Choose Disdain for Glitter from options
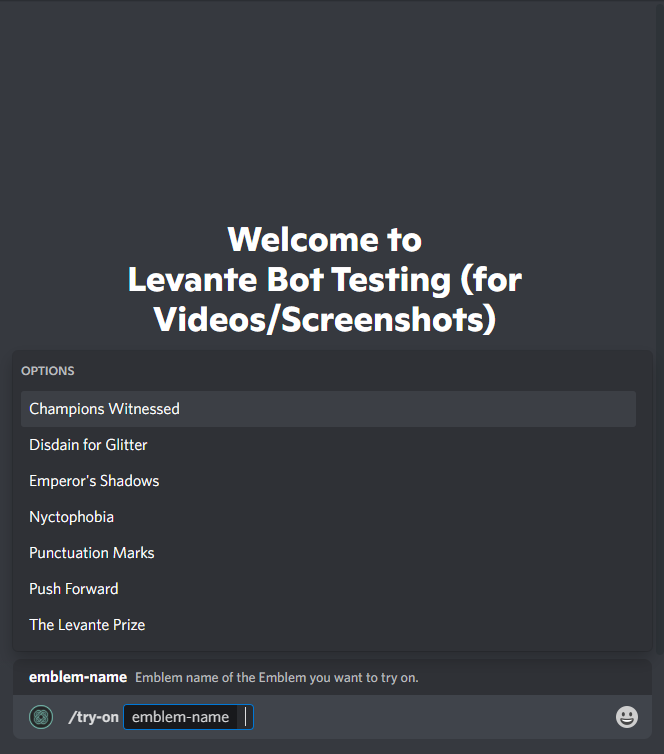 coord(328,445)
